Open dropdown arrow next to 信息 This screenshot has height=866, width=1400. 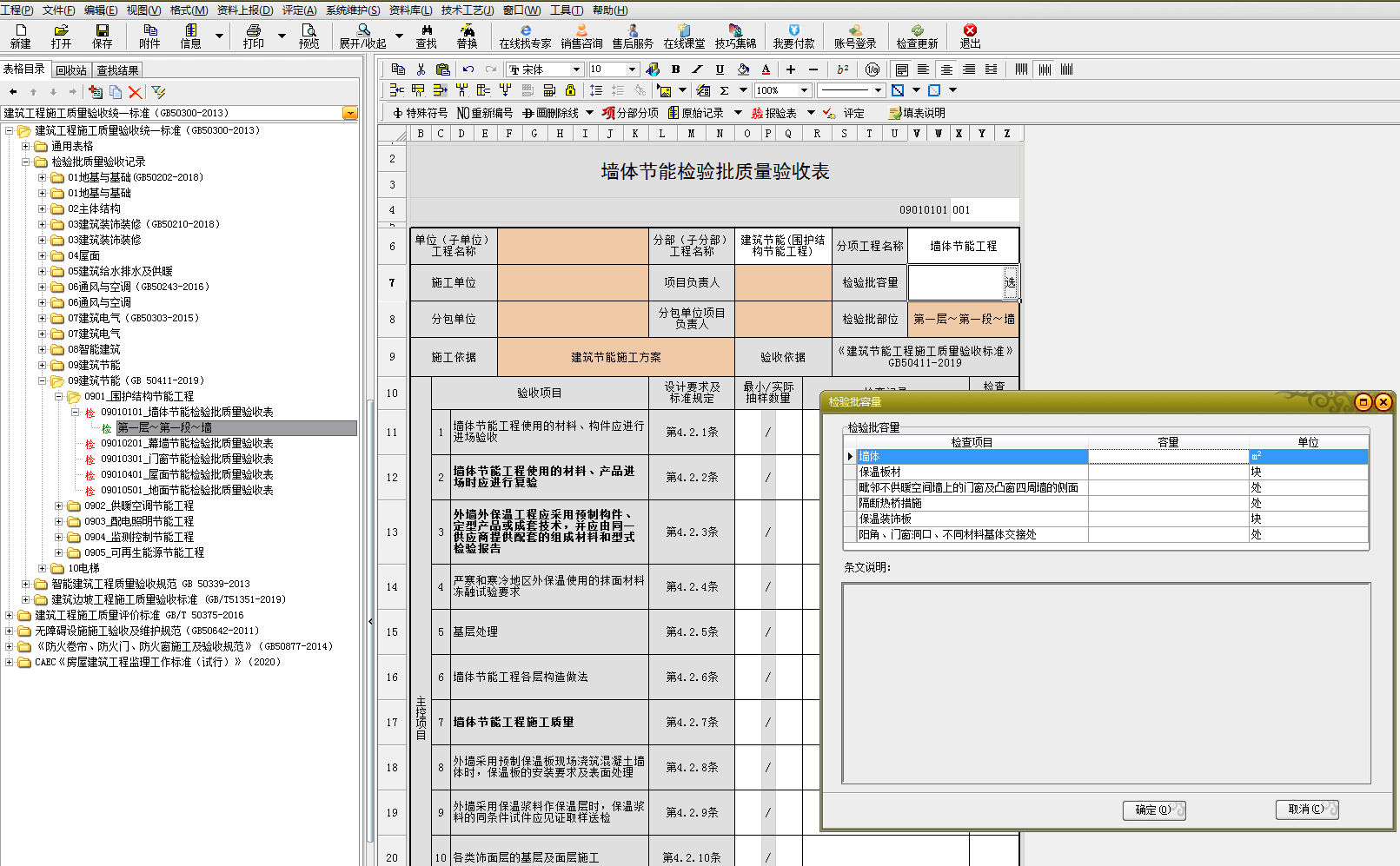[219, 36]
